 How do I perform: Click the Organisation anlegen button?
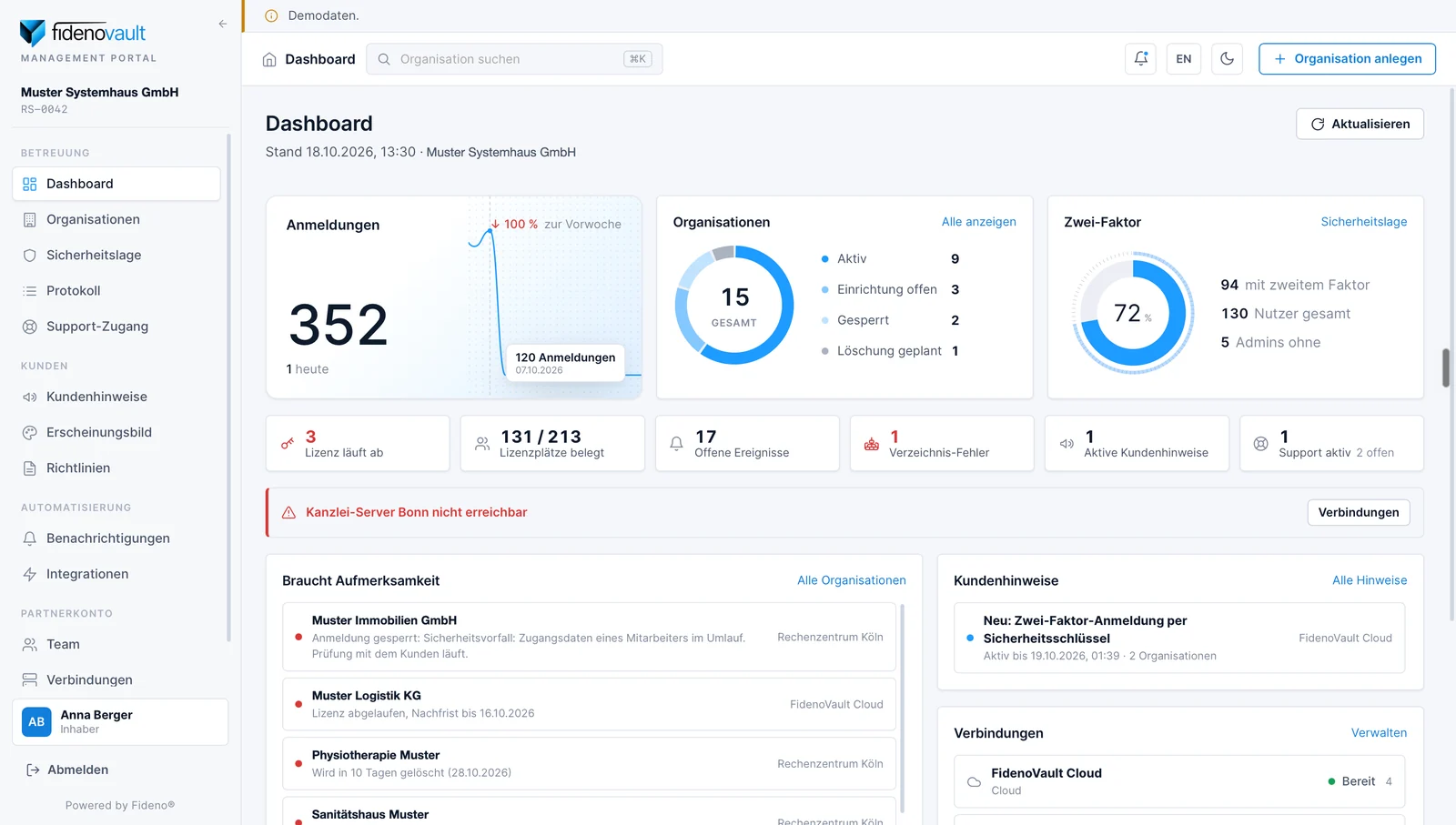1347,59
